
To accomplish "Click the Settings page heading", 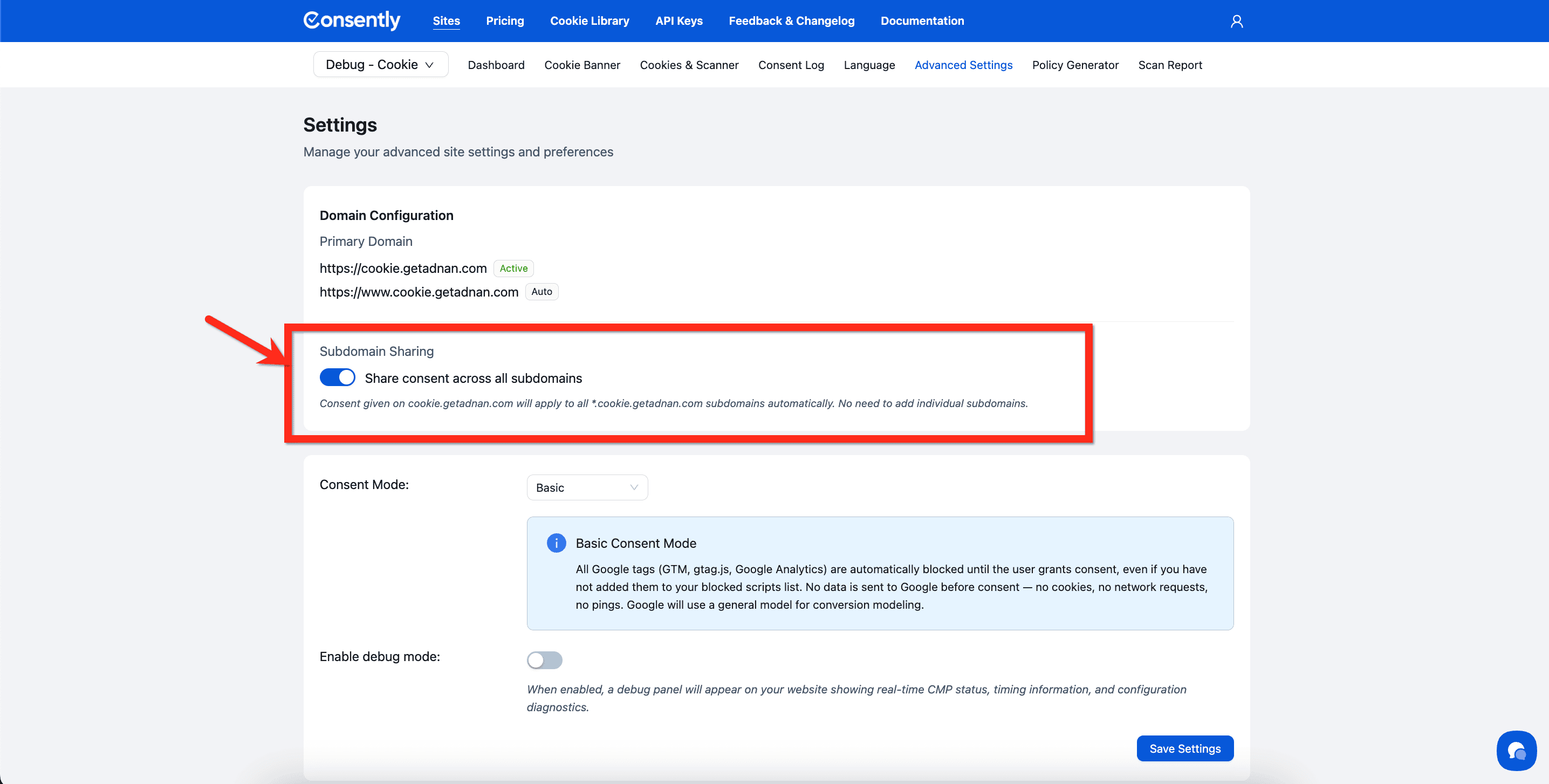I will point(340,125).
